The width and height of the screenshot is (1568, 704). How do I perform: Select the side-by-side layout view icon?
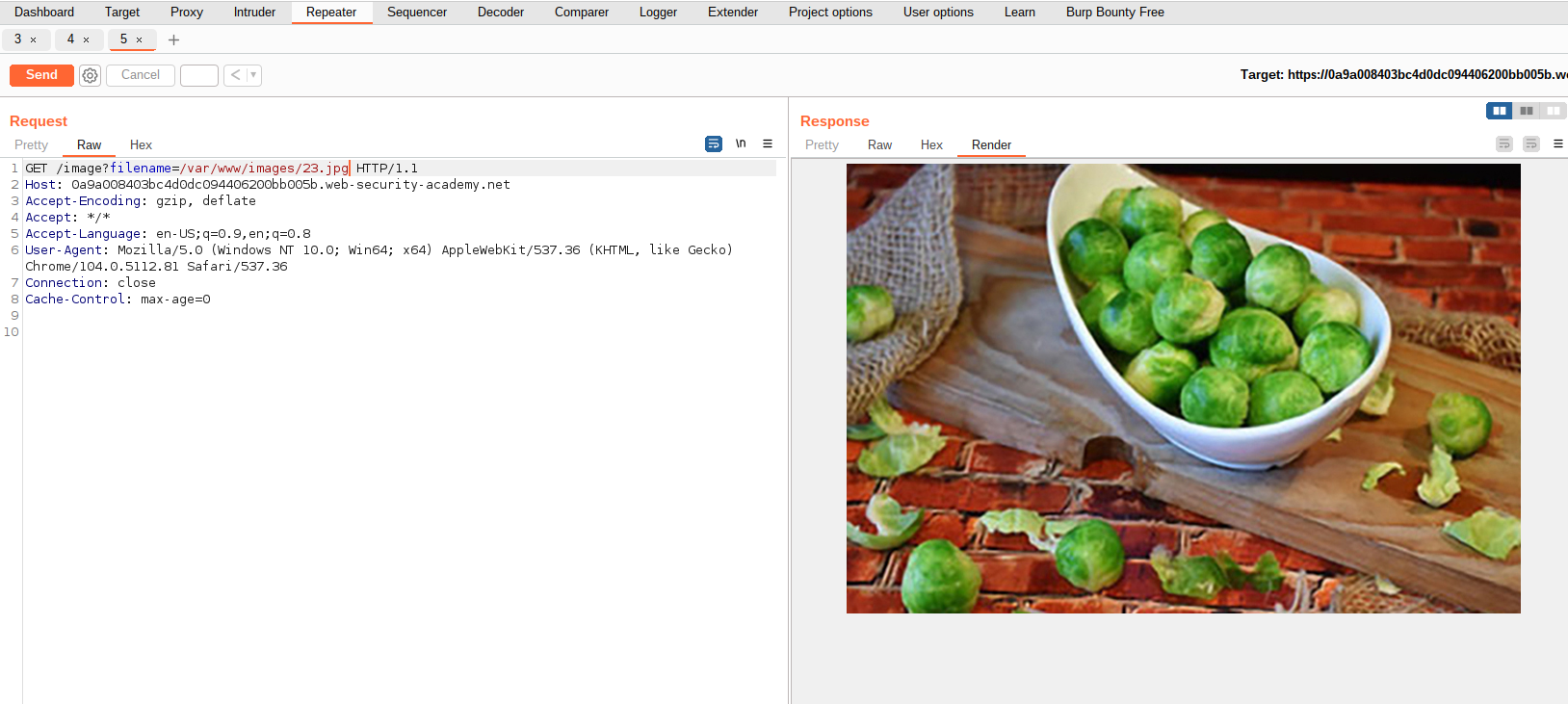(x=1499, y=111)
